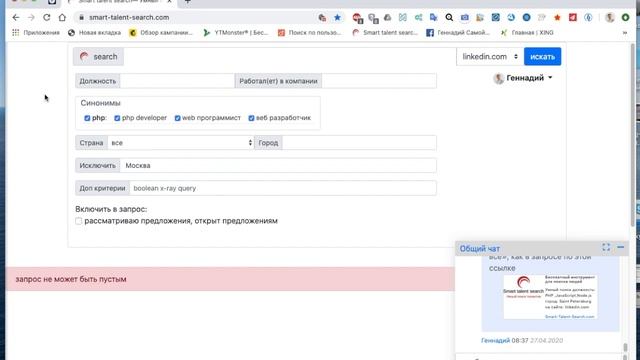Viewport: 640px width, 360px height.
Task: Uncheck the php developer checkbox
Action: (117, 118)
